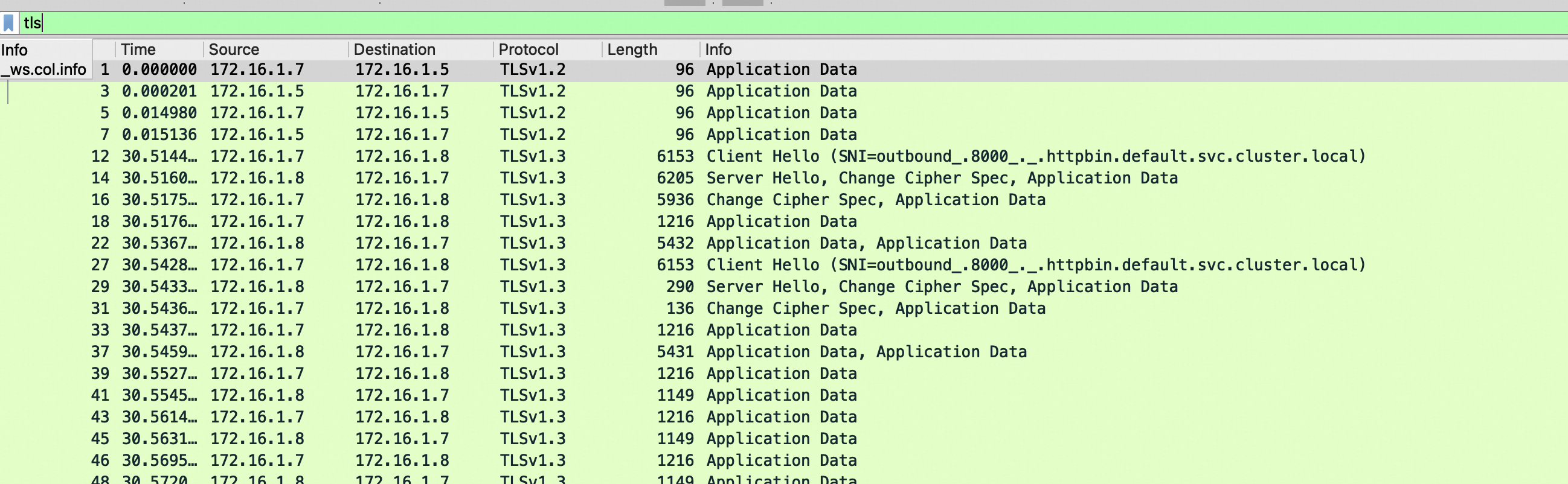
Task: Select packet 1 at time 0.000000
Action: (x=831, y=69)
